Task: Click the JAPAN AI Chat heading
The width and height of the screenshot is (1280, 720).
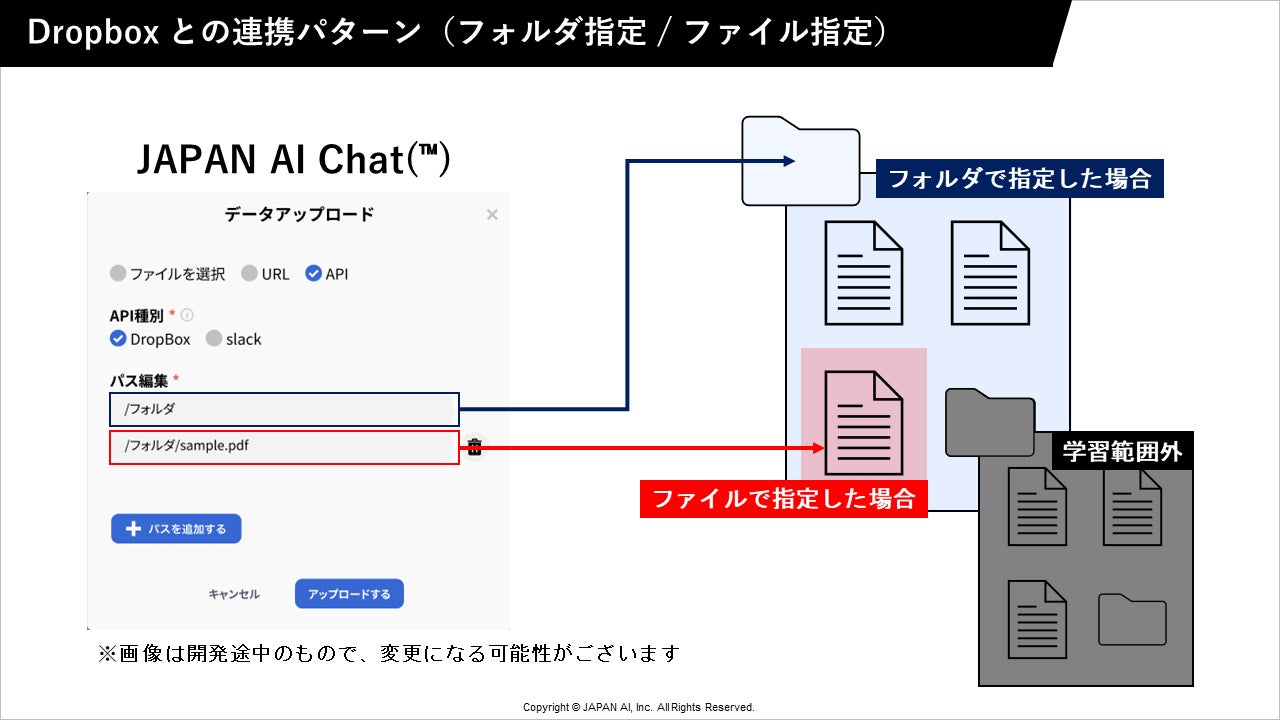Action: pyautogui.click(x=293, y=159)
